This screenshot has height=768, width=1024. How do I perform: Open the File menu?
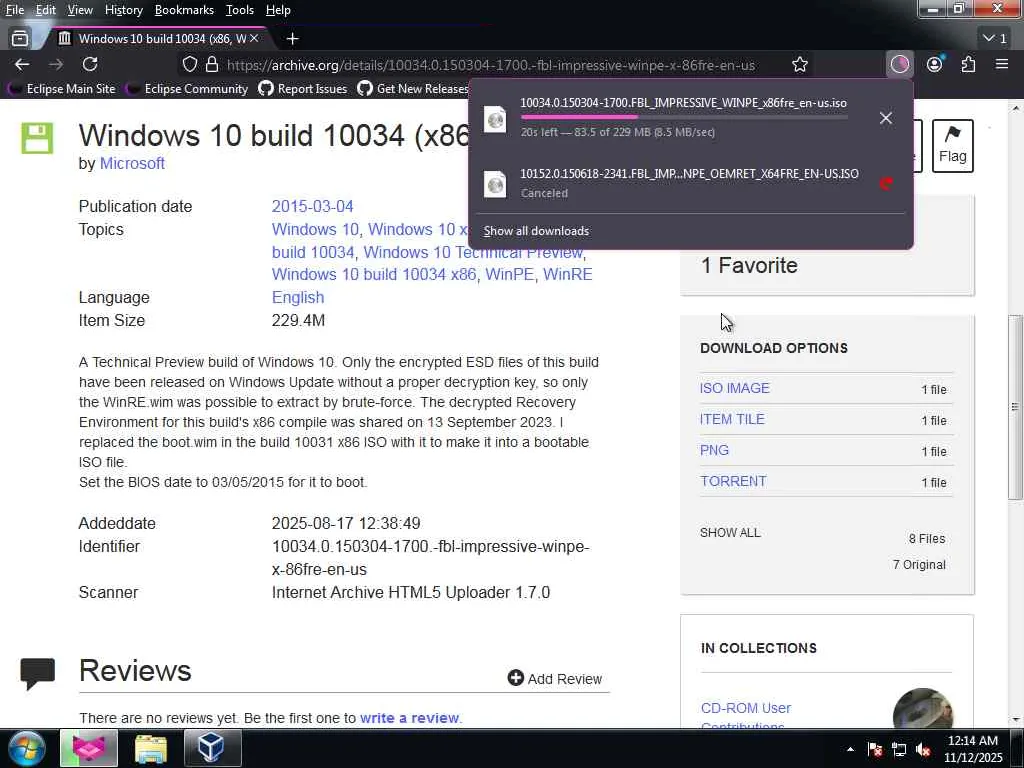coord(14,10)
